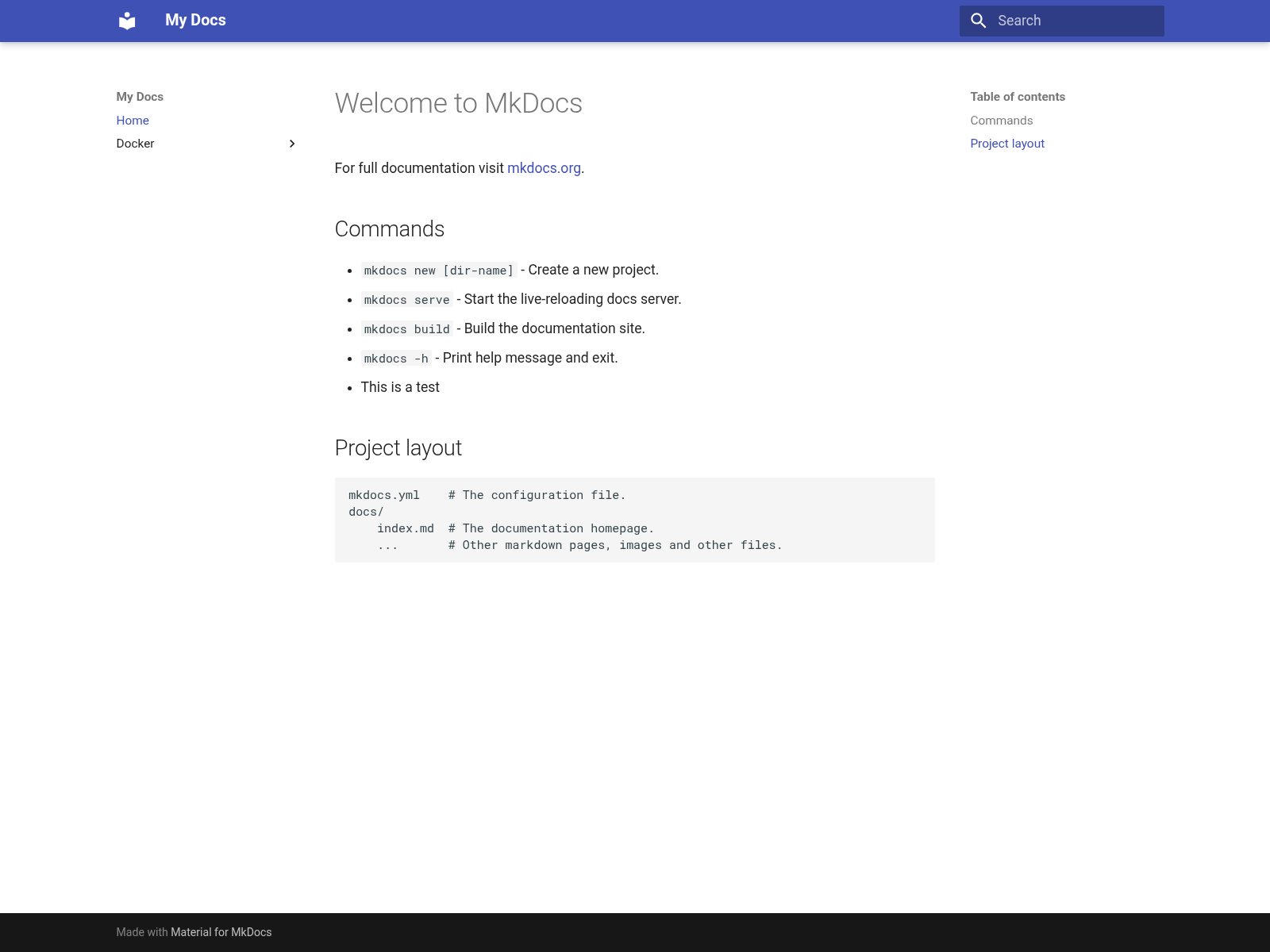1270x952 pixels.
Task: Expand the Docker section chevron
Action: pos(292,144)
